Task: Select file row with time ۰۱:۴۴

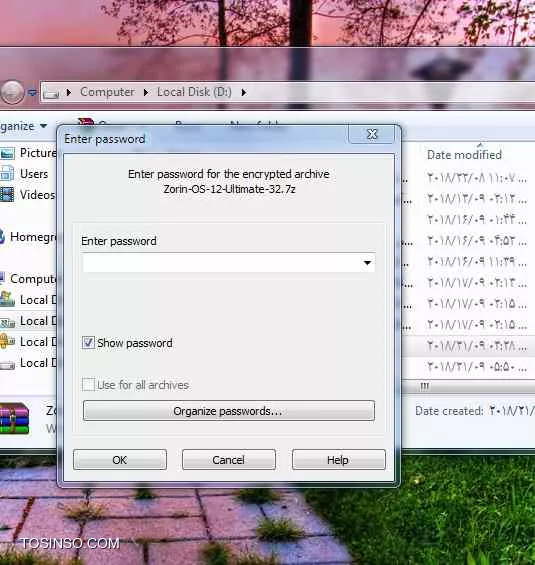Action: point(468,219)
